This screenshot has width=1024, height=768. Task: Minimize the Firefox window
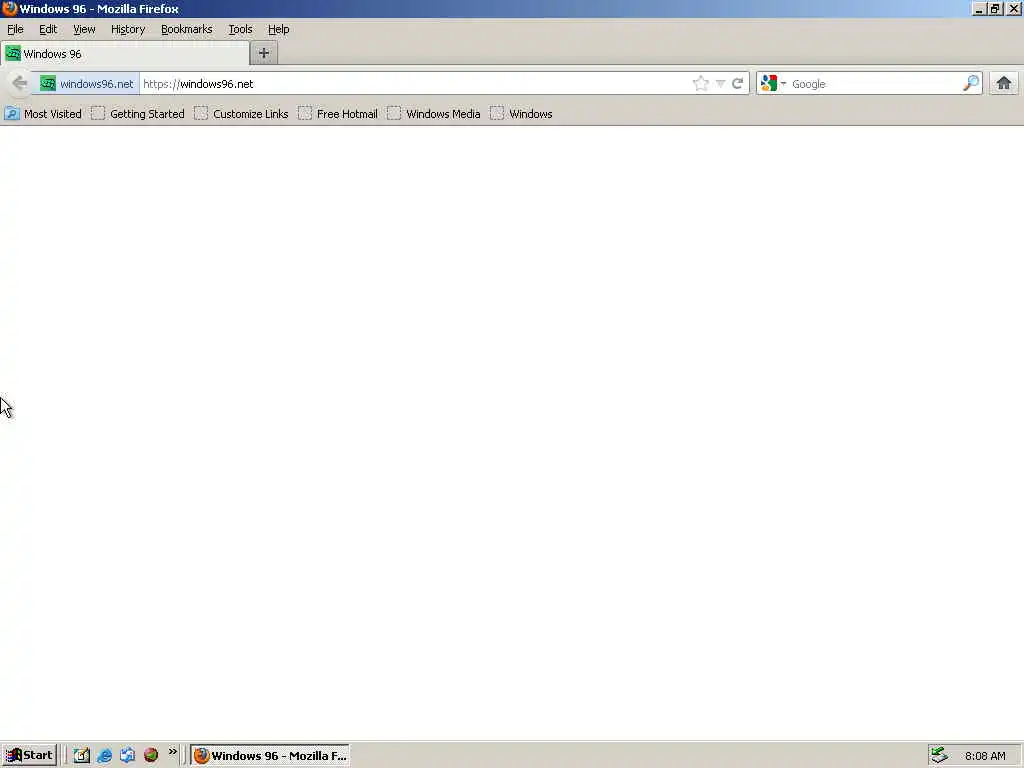(x=979, y=9)
